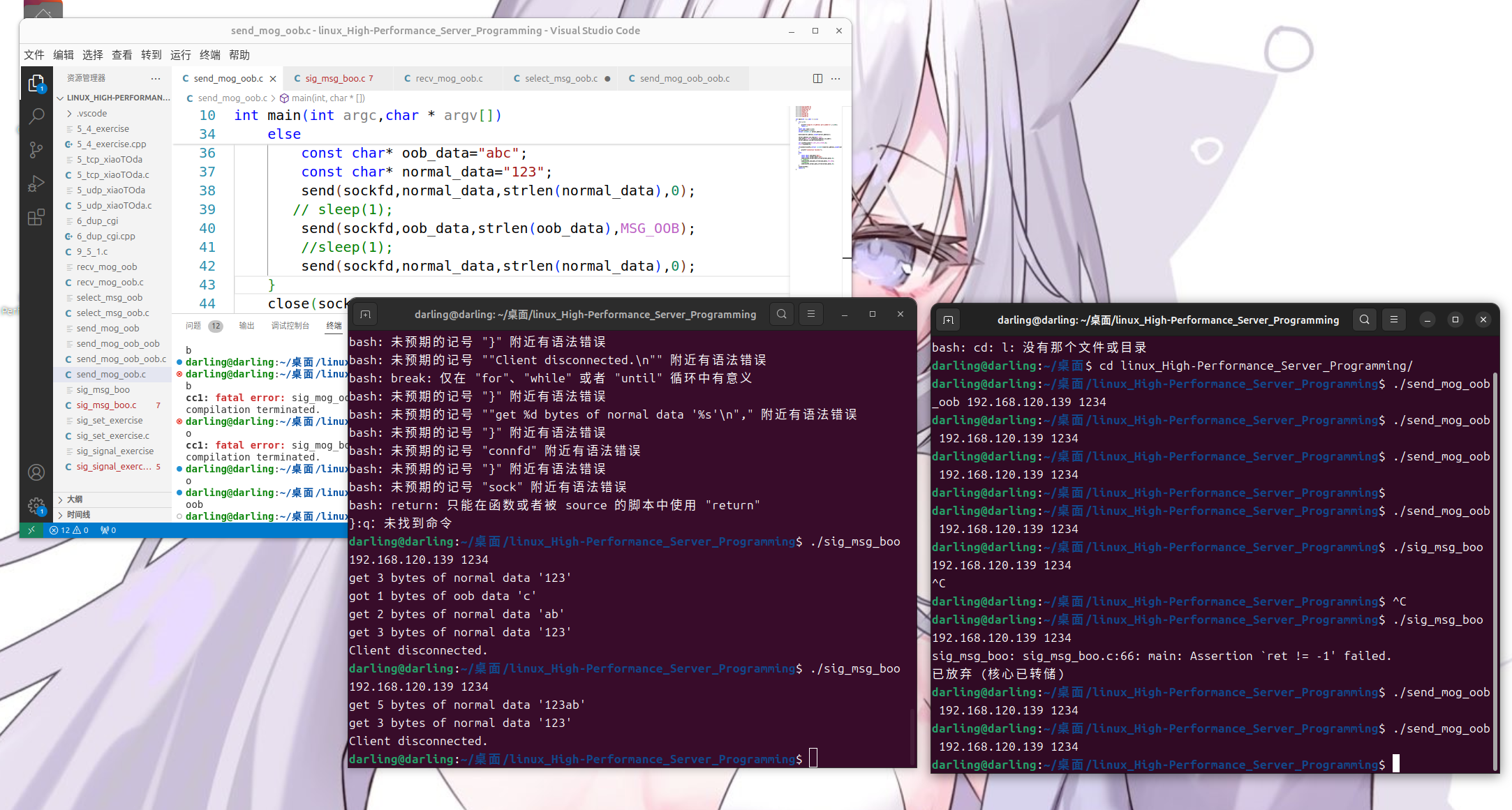Expand the .vscode folder

(113, 113)
